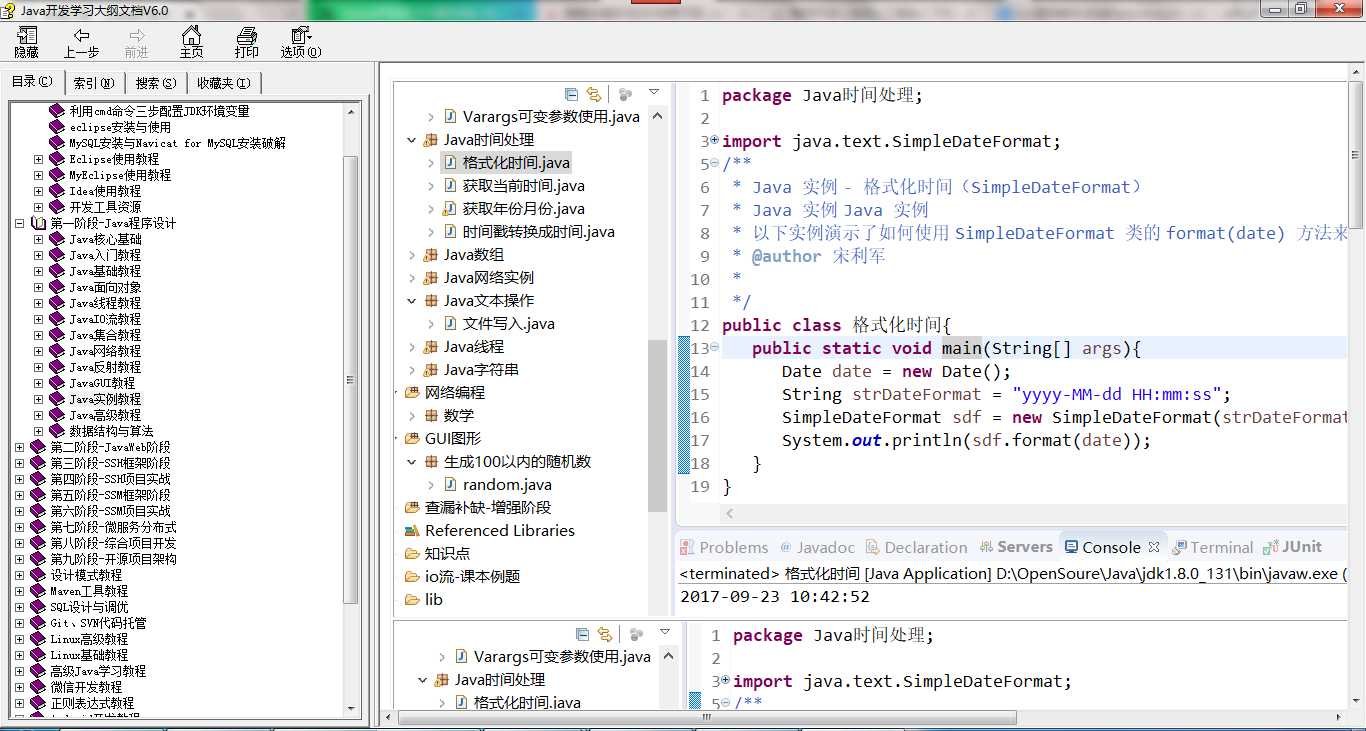Screen dimensions: 1366x731
Task: Expand the Java字符串 package chevron
Action: tap(411, 370)
